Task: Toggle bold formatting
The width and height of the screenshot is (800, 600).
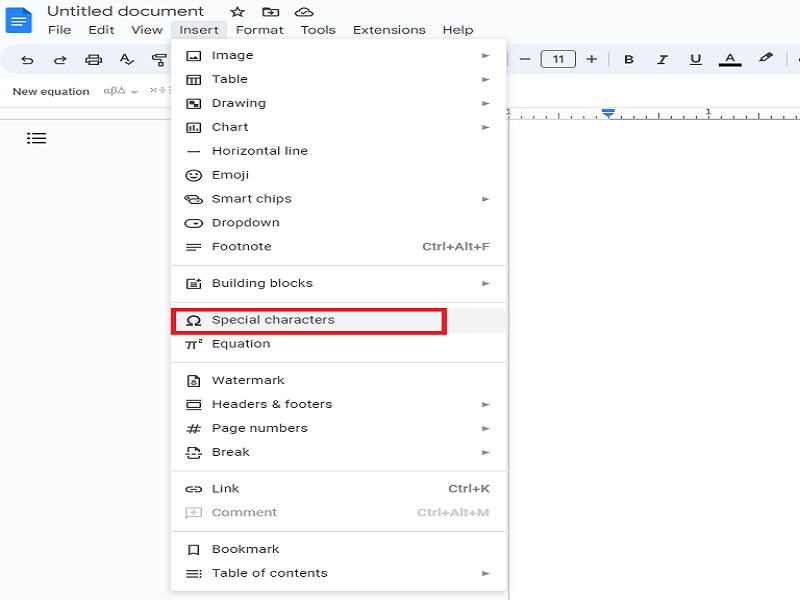Action: 628,59
